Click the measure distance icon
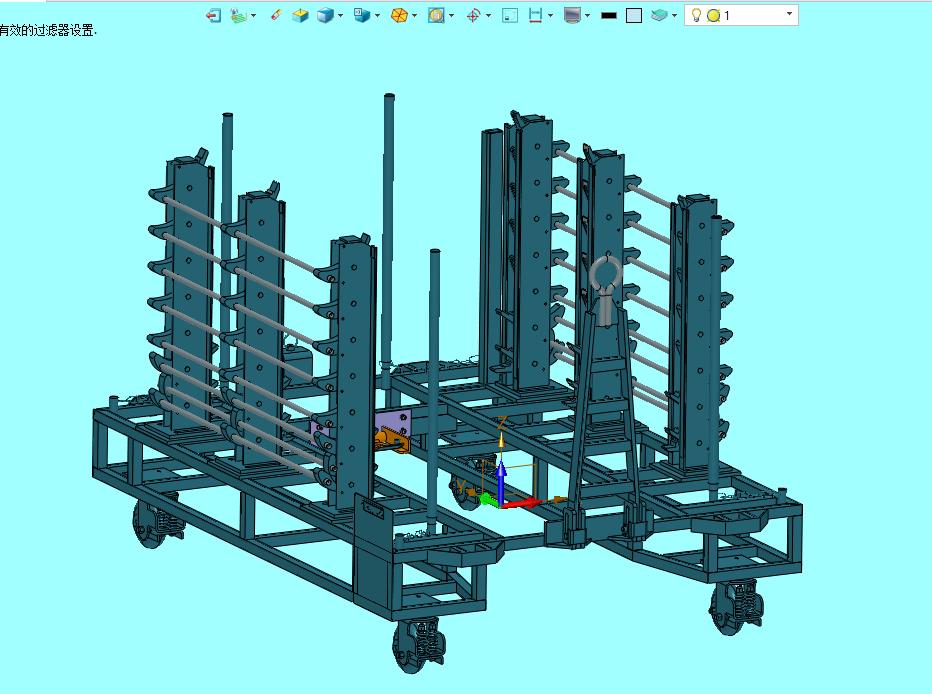 point(536,15)
